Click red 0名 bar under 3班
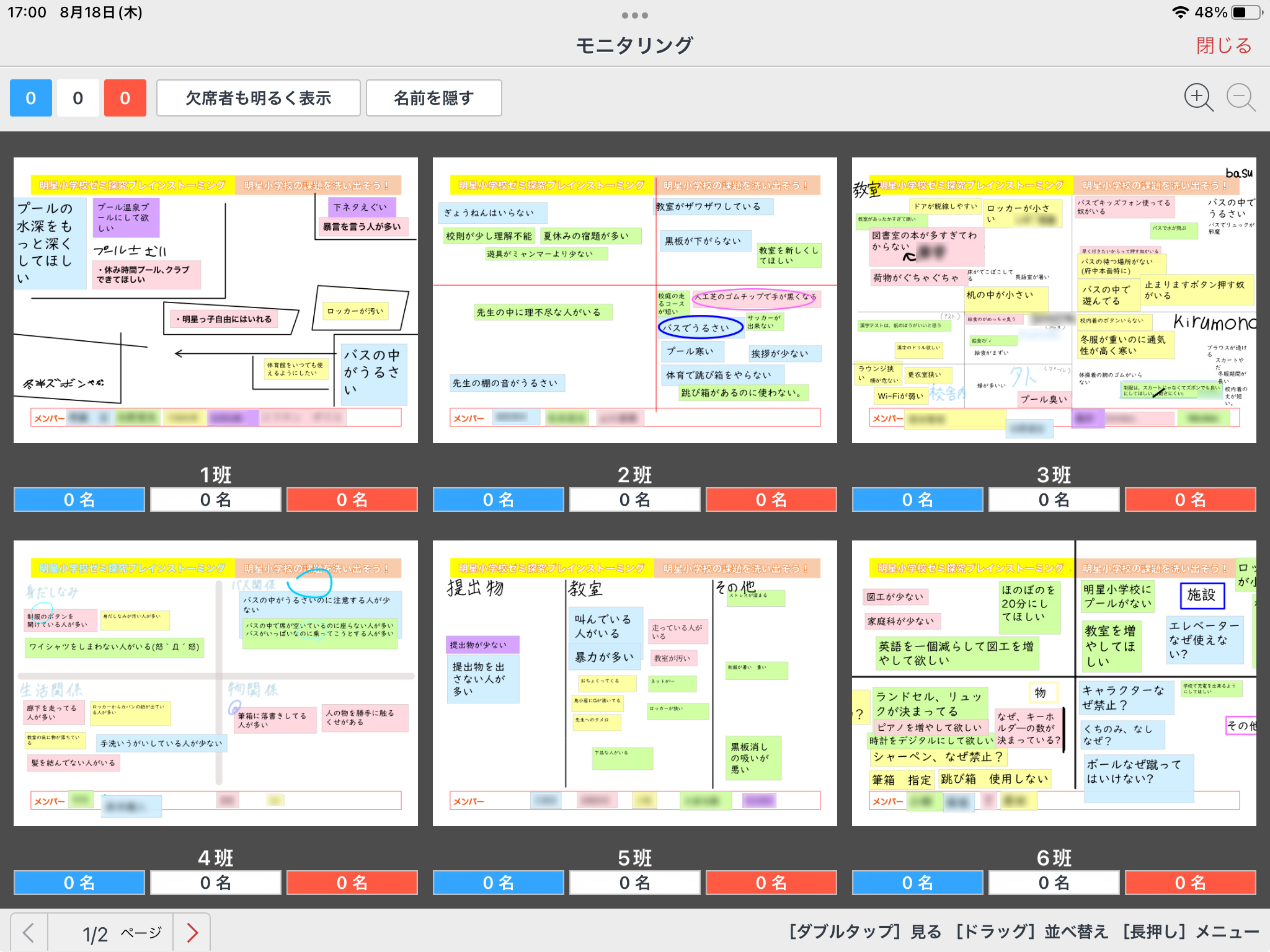The width and height of the screenshot is (1270, 952). (x=1190, y=500)
